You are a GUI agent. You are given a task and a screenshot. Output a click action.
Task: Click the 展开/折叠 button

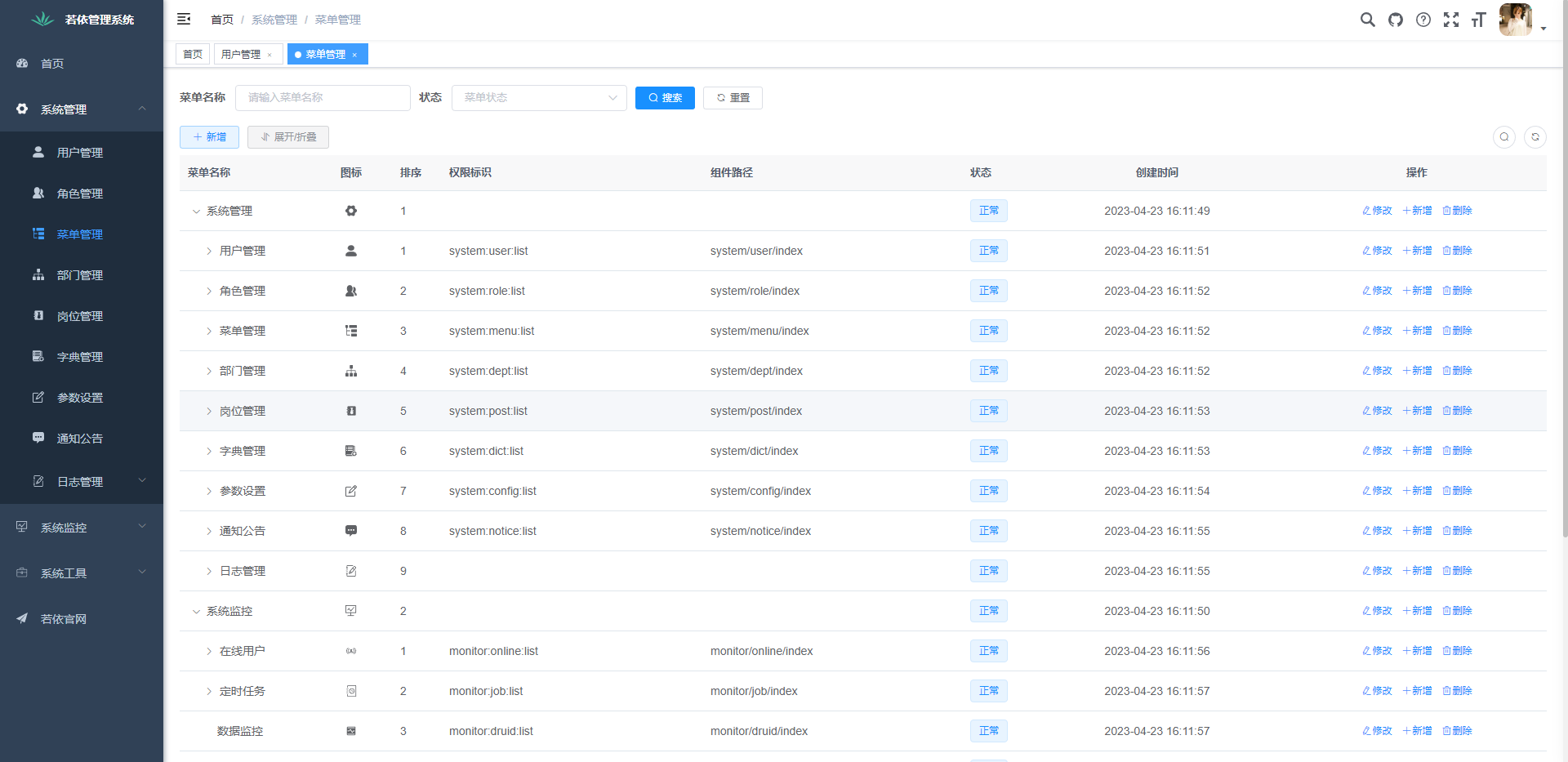[288, 137]
